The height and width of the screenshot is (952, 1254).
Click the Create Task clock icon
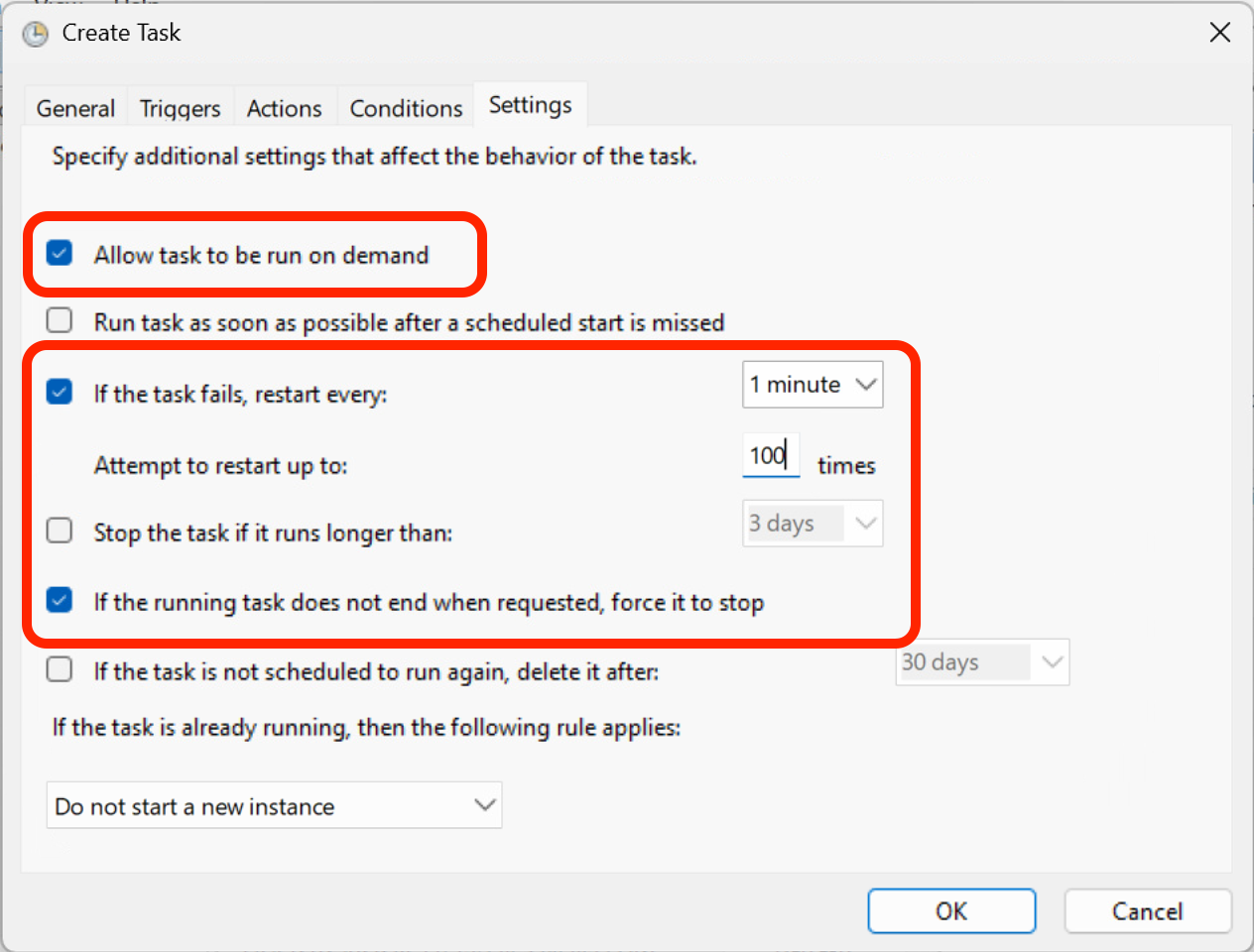click(36, 34)
